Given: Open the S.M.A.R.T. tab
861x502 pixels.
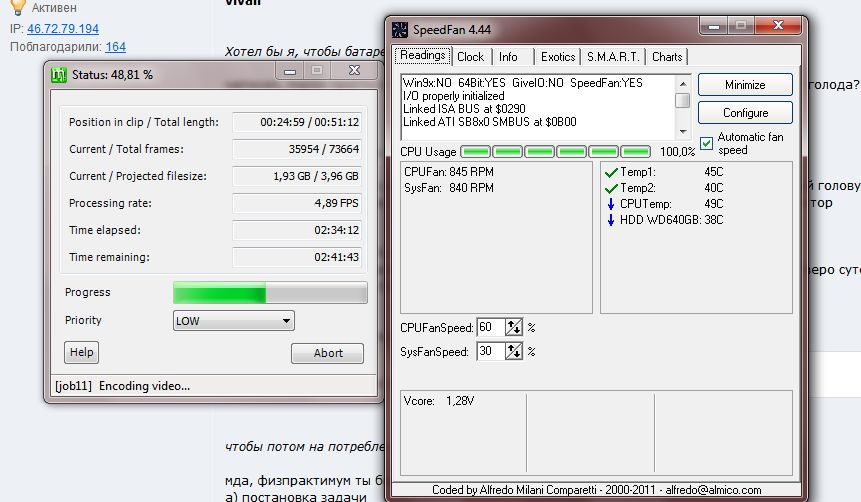Looking at the screenshot, I should click(x=613, y=57).
